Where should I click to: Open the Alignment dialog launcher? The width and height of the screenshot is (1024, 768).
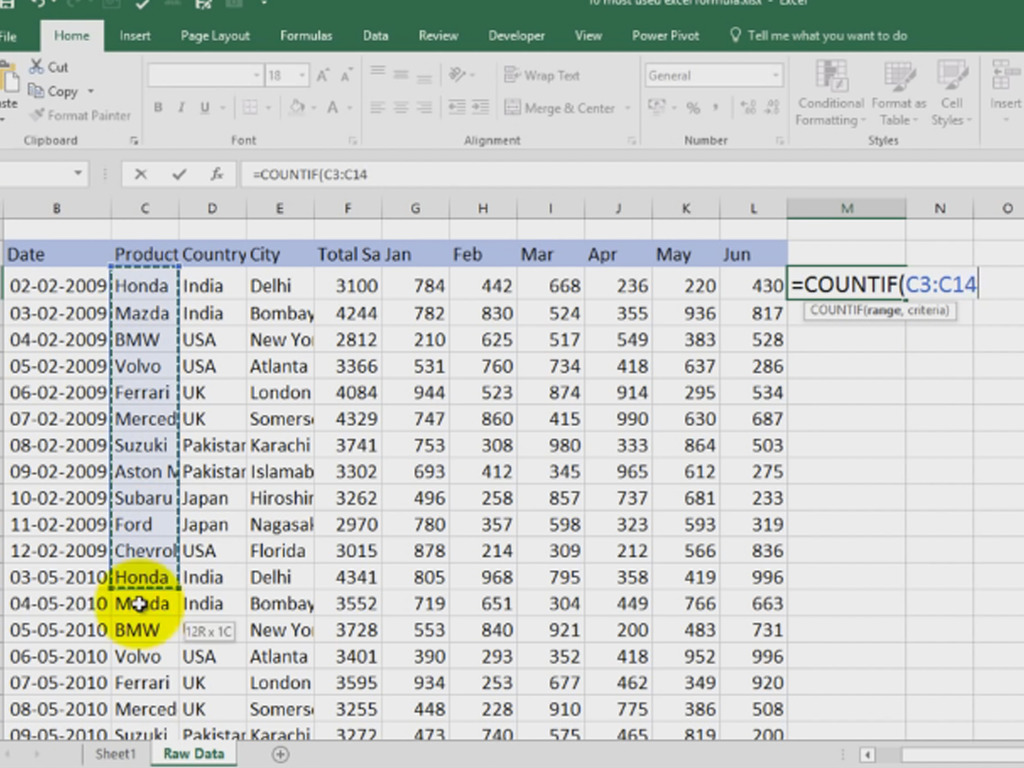(x=632, y=140)
